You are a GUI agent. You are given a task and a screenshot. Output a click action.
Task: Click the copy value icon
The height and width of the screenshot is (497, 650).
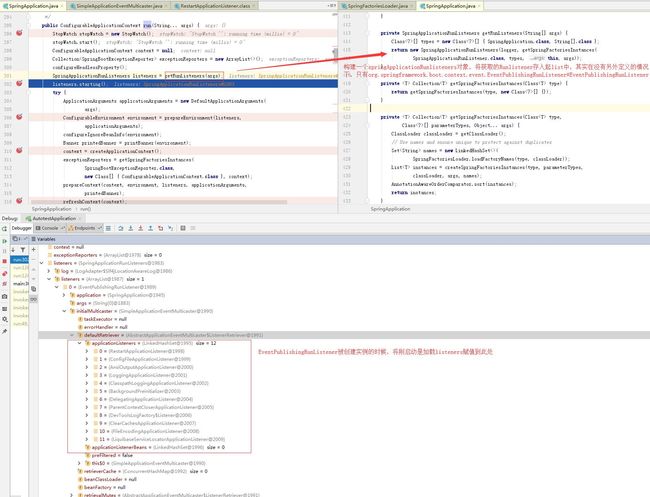34,289
